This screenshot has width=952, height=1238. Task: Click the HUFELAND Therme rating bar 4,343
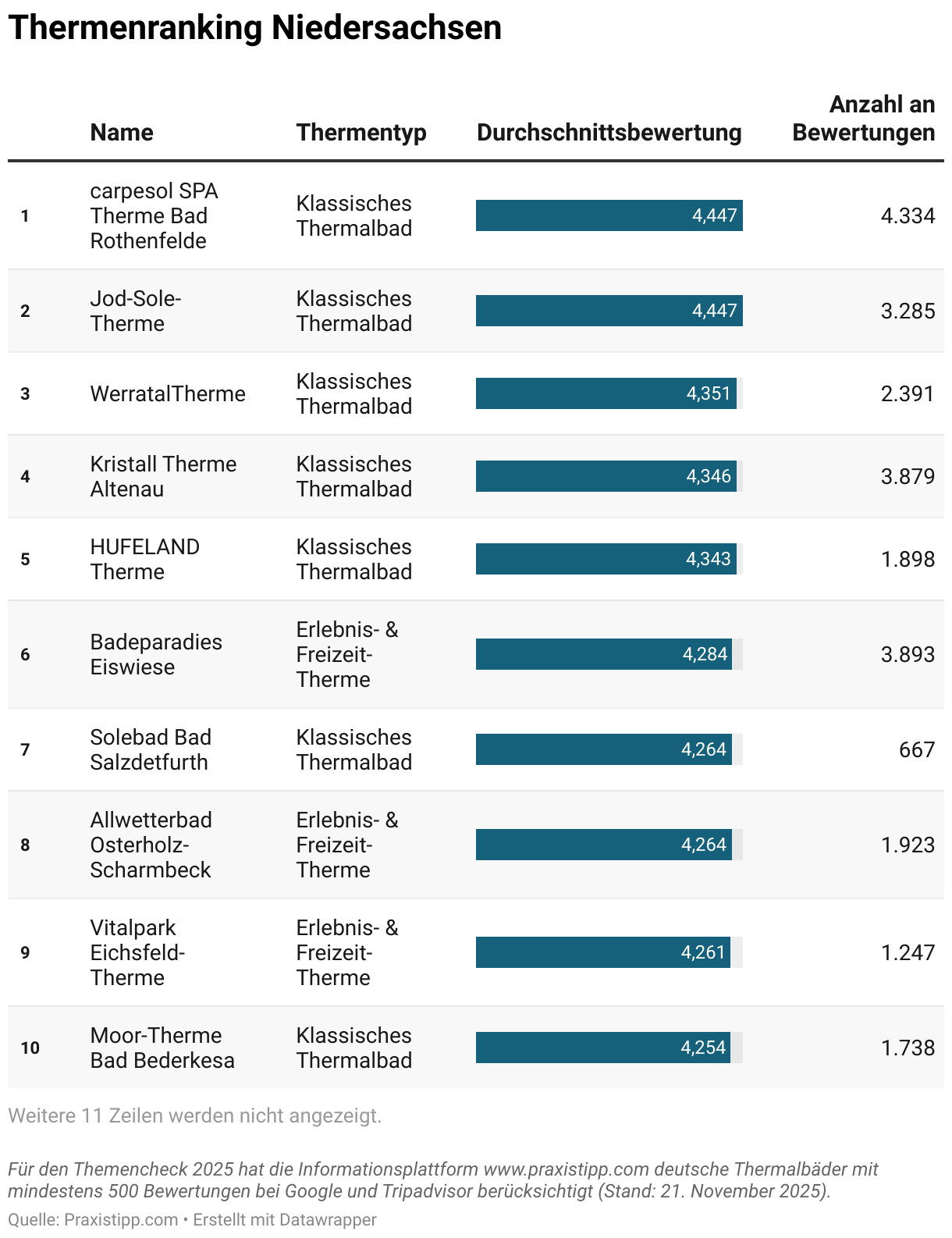click(x=606, y=559)
